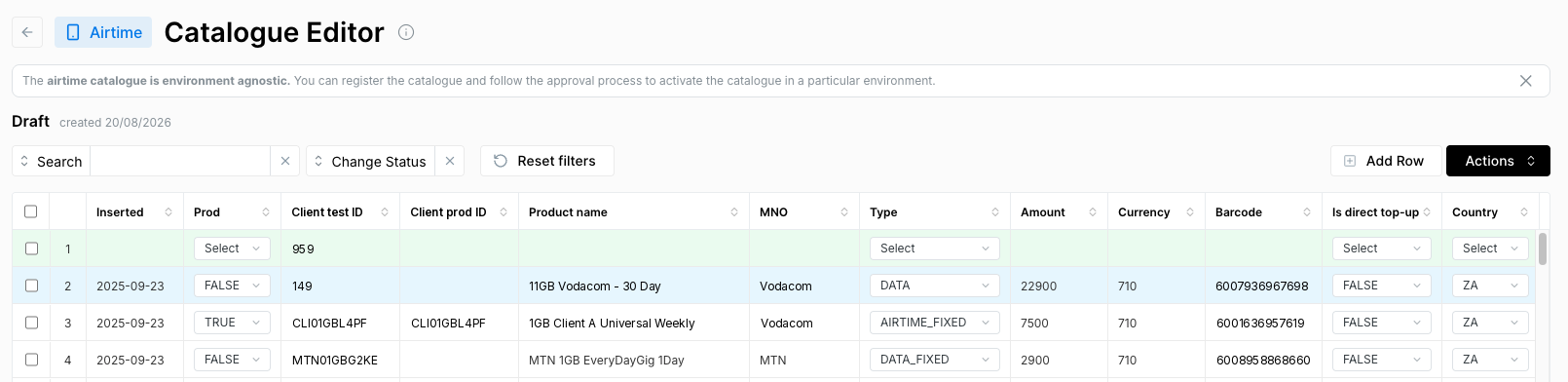Change AIRTIME_FIXED type dropdown
This screenshot has width=1568, height=382.
[935, 323]
